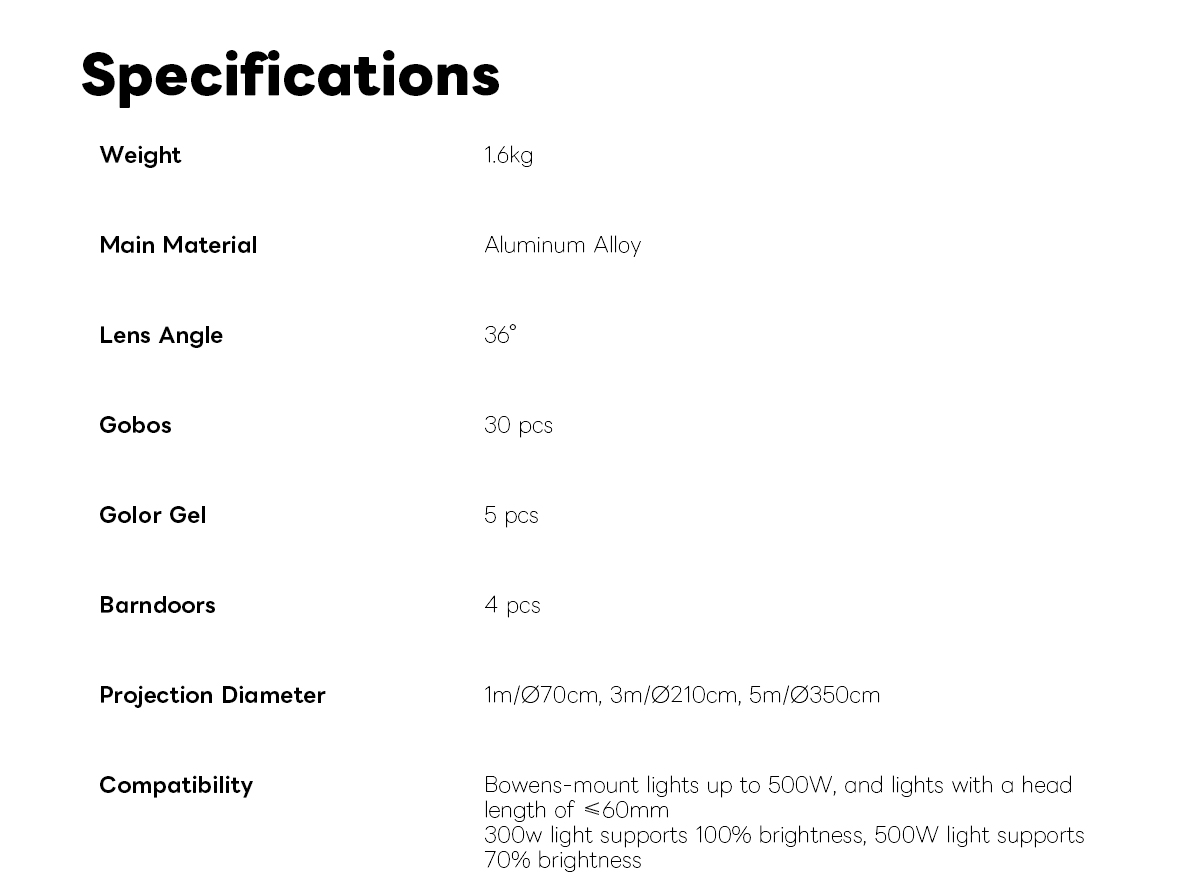Click the Aluminum Alloy value
Screen dimensions: 1200x889
click(562, 245)
